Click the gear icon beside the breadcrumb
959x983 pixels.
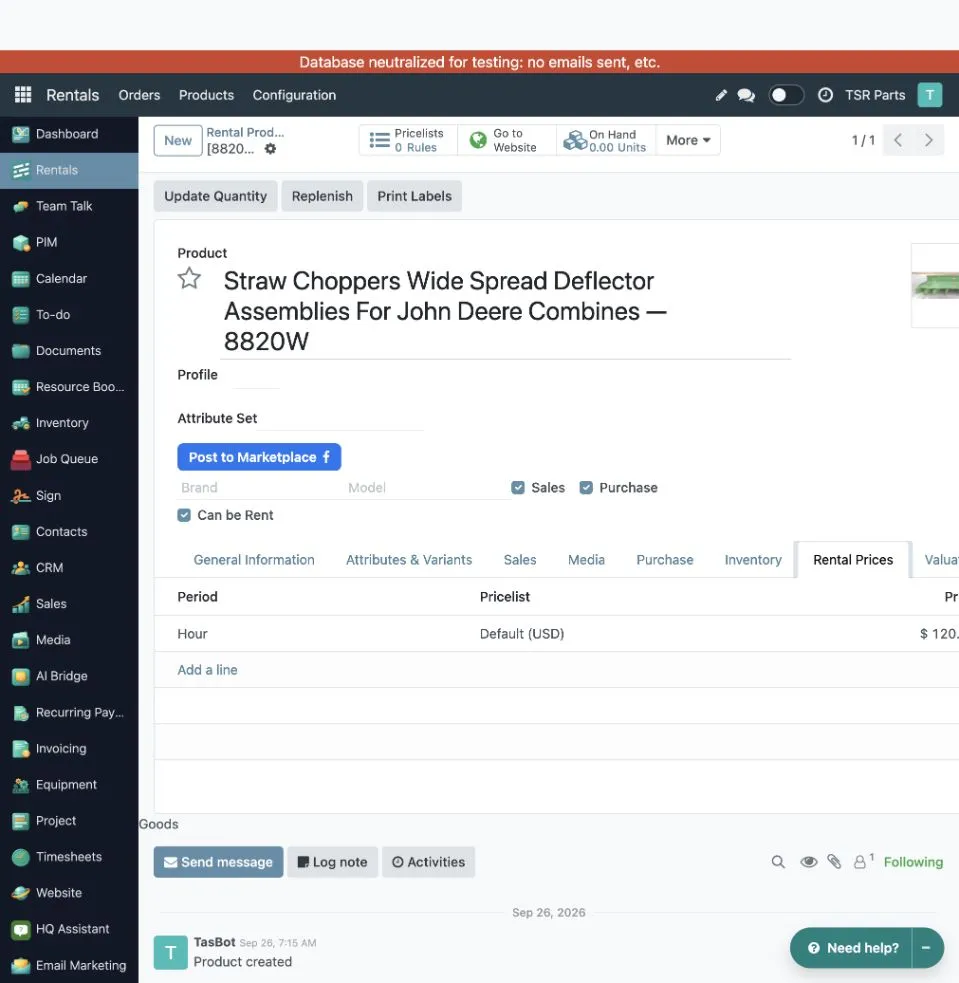tap(270, 149)
